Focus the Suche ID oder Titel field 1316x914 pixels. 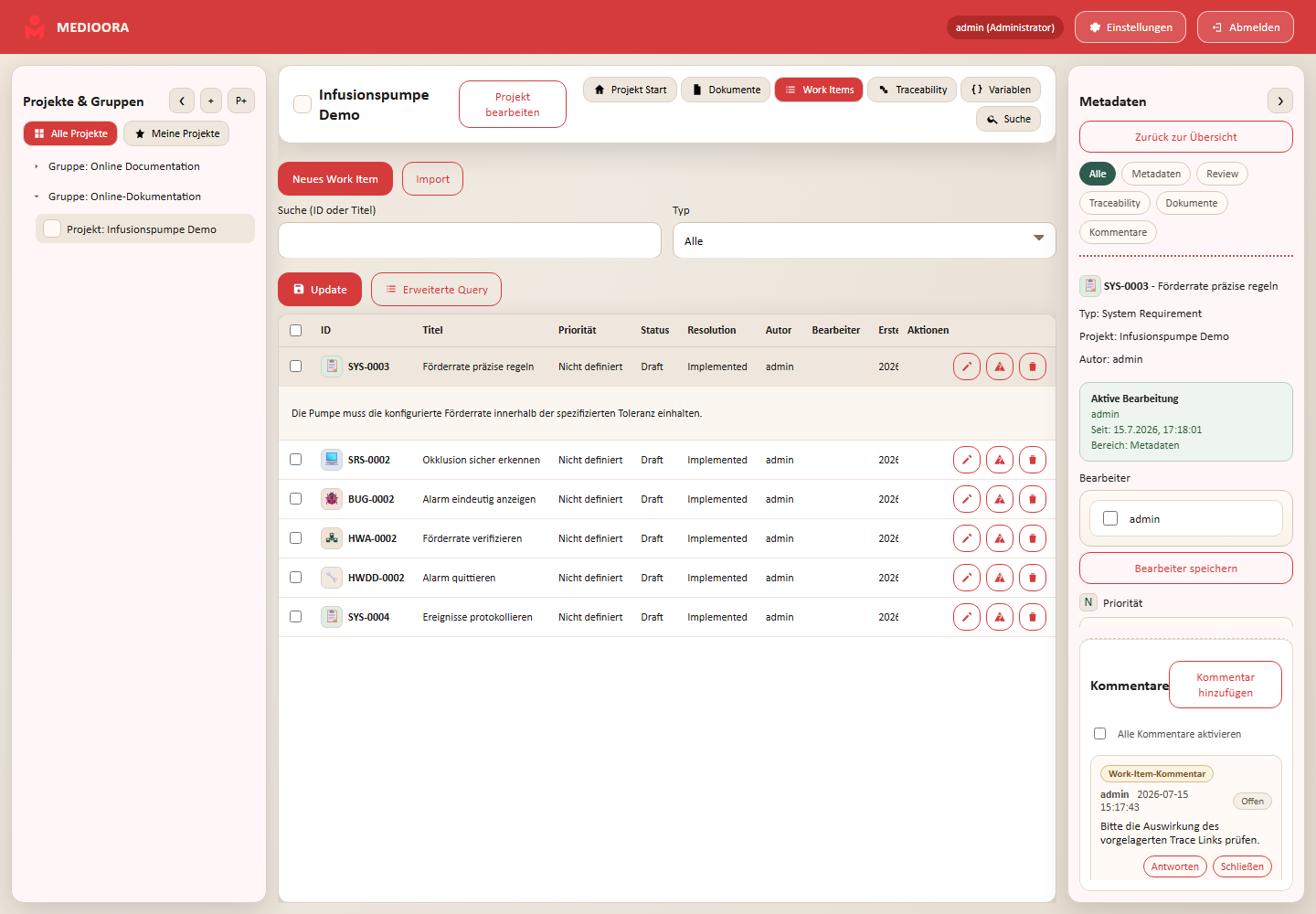tap(470, 240)
